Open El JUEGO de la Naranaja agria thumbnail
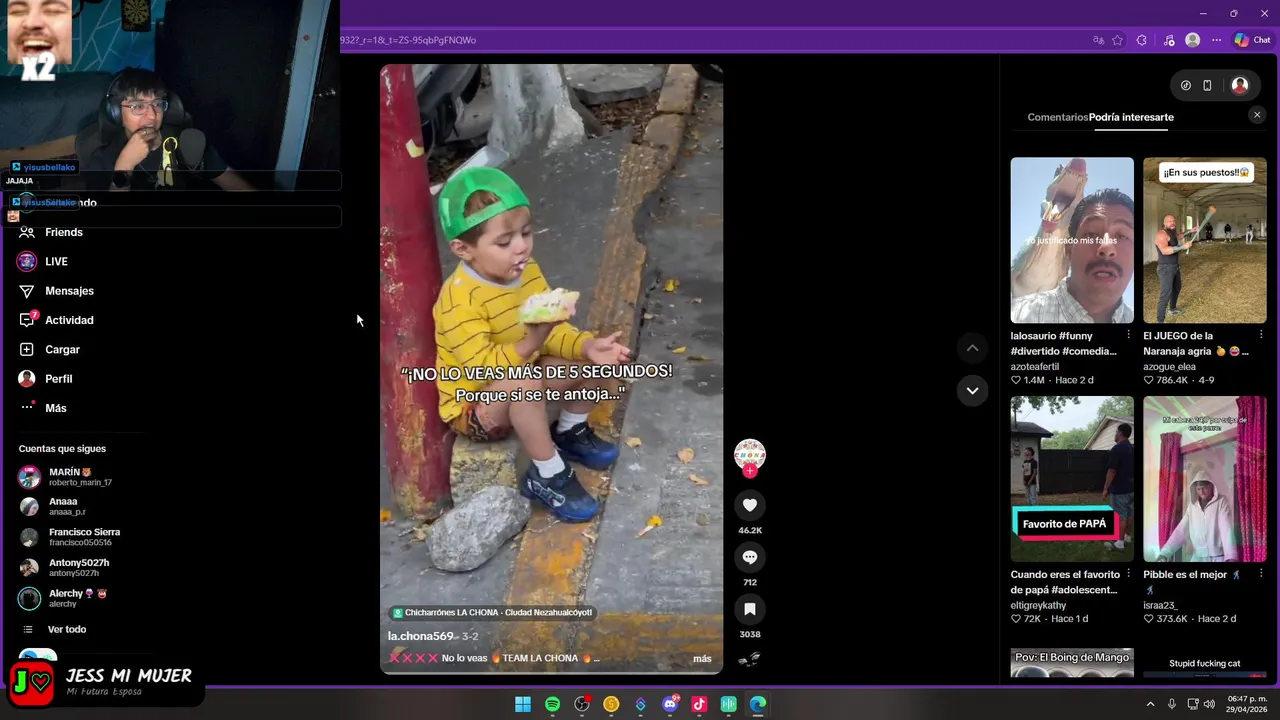Viewport: 1280px width, 720px height. coord(1205,240)
